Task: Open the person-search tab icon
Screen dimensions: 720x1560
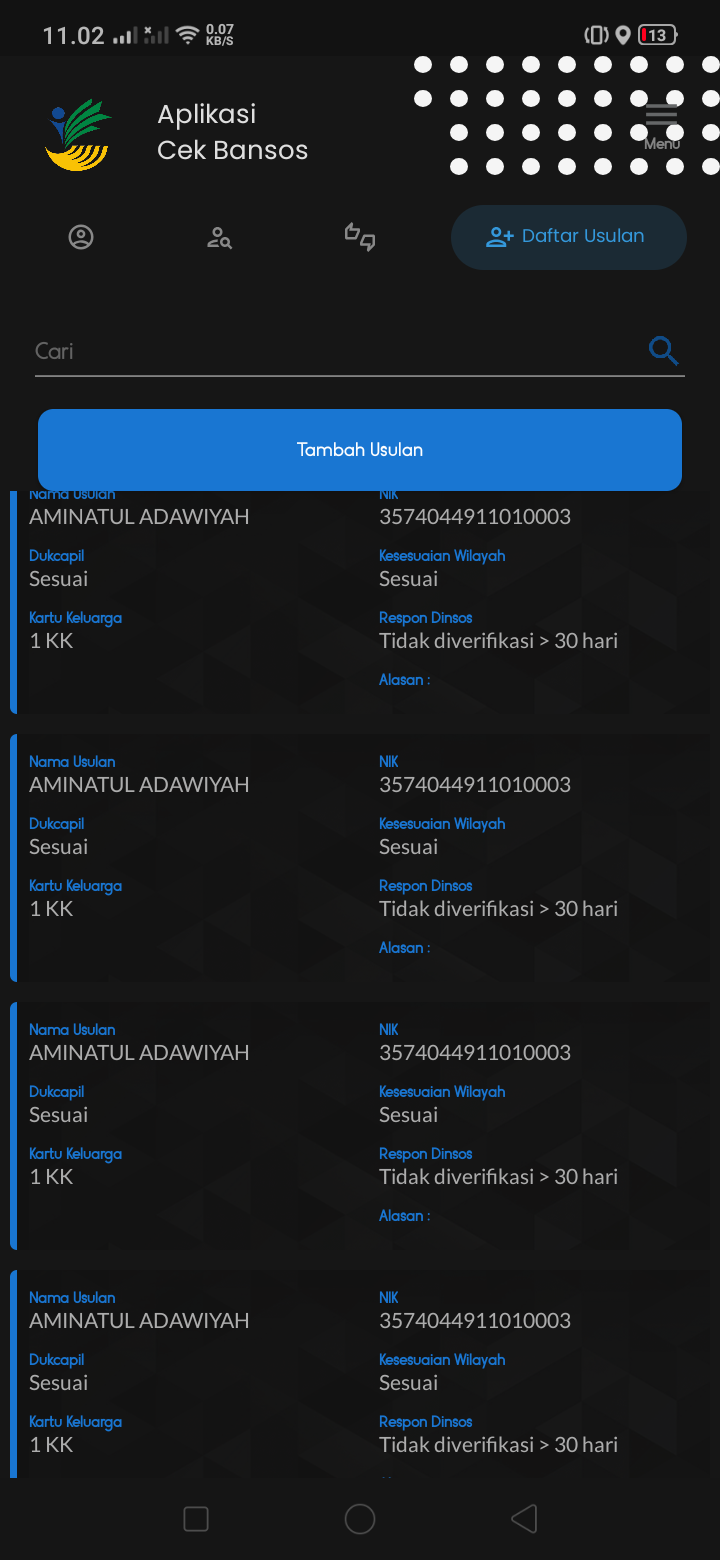Action: coord(219,237)
